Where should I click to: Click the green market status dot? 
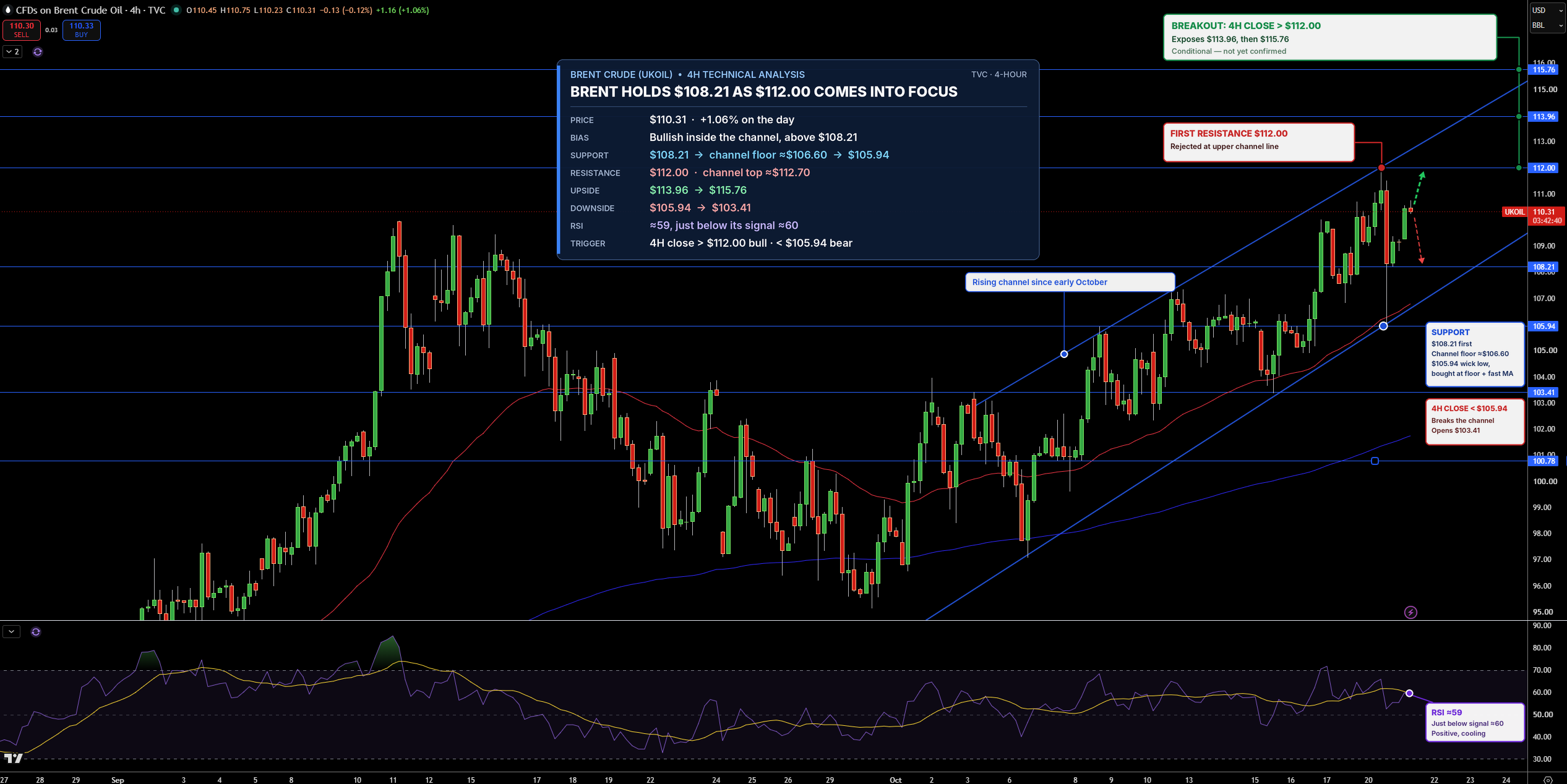pos(176,10)
